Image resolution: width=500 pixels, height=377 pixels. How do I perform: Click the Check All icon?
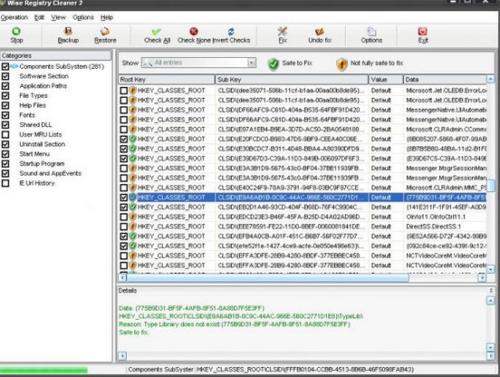coord(156,31)
